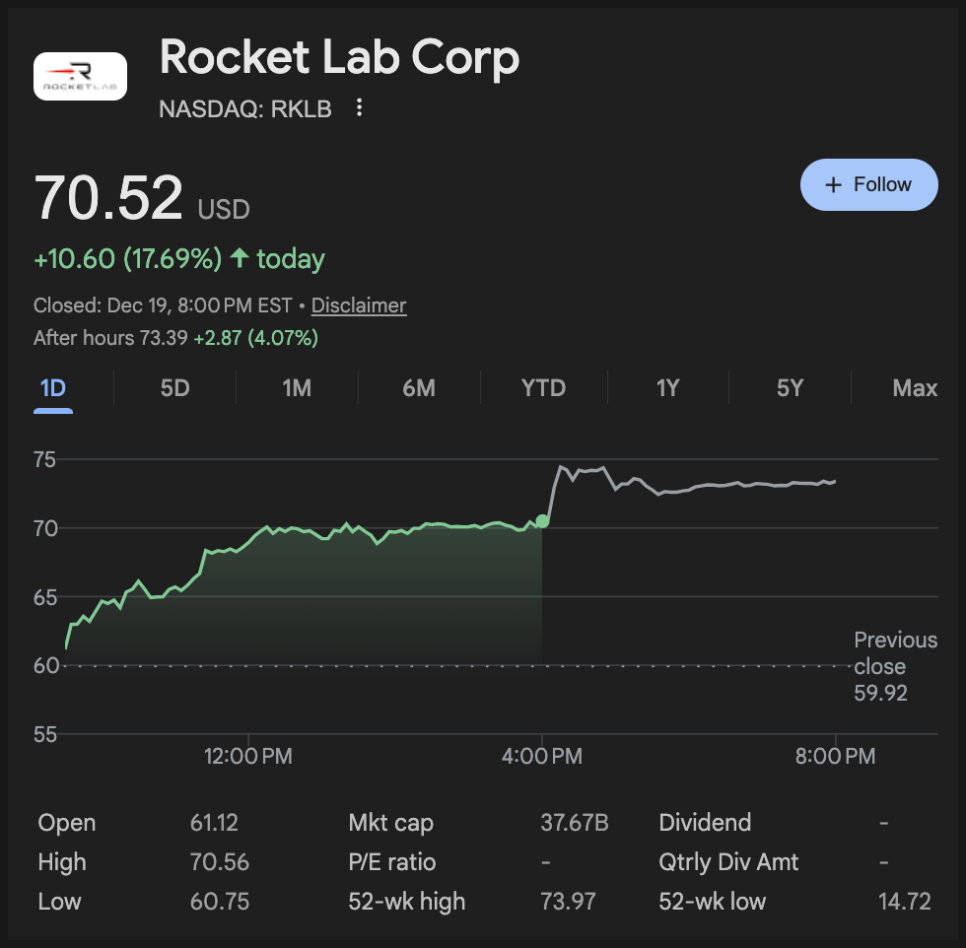This screenshot has height=948, width=966.
Task: Click the 12:00 PM axis label
Action: 248,756
